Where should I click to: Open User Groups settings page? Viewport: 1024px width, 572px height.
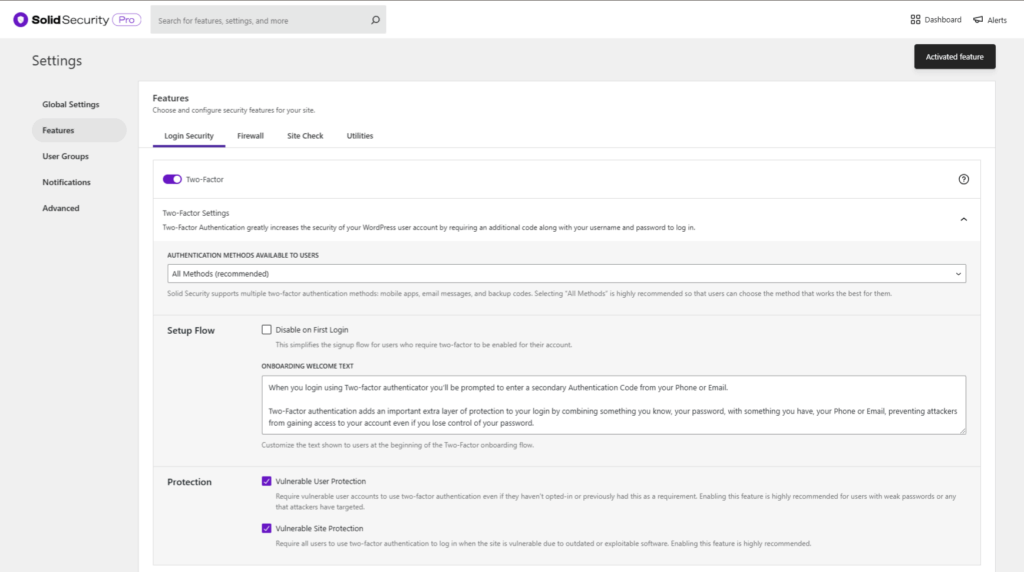tap(65, 156)
